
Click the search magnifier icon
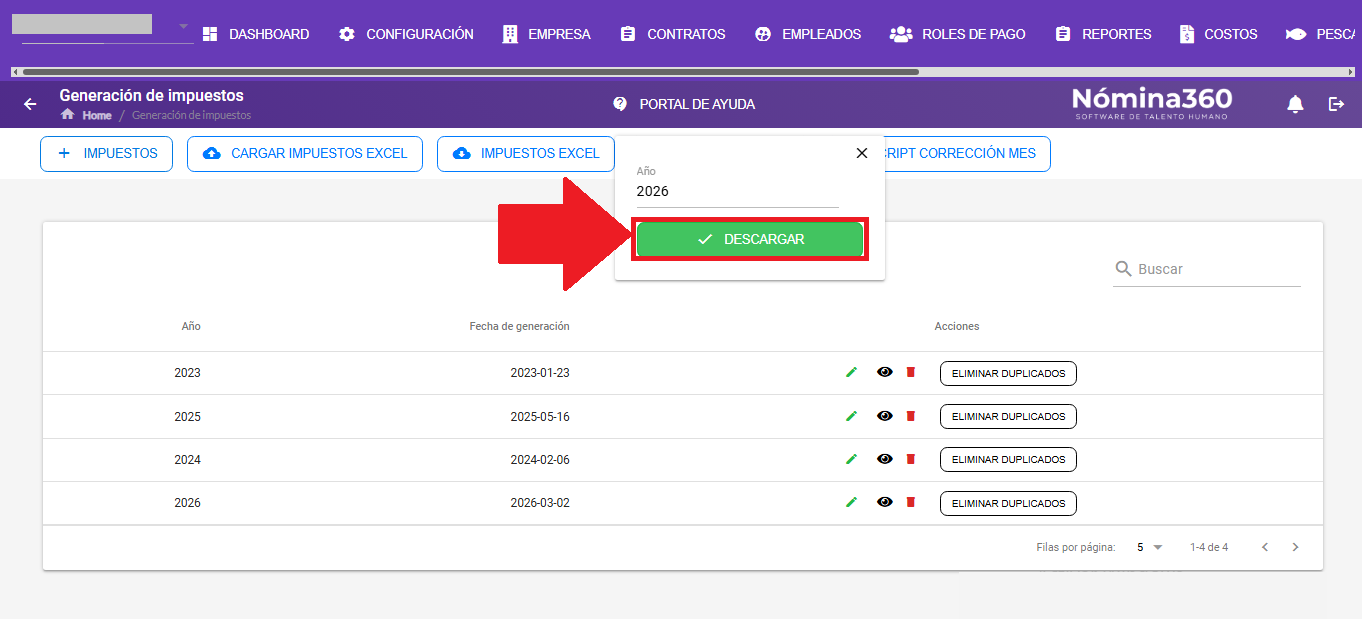(1124, 269)
